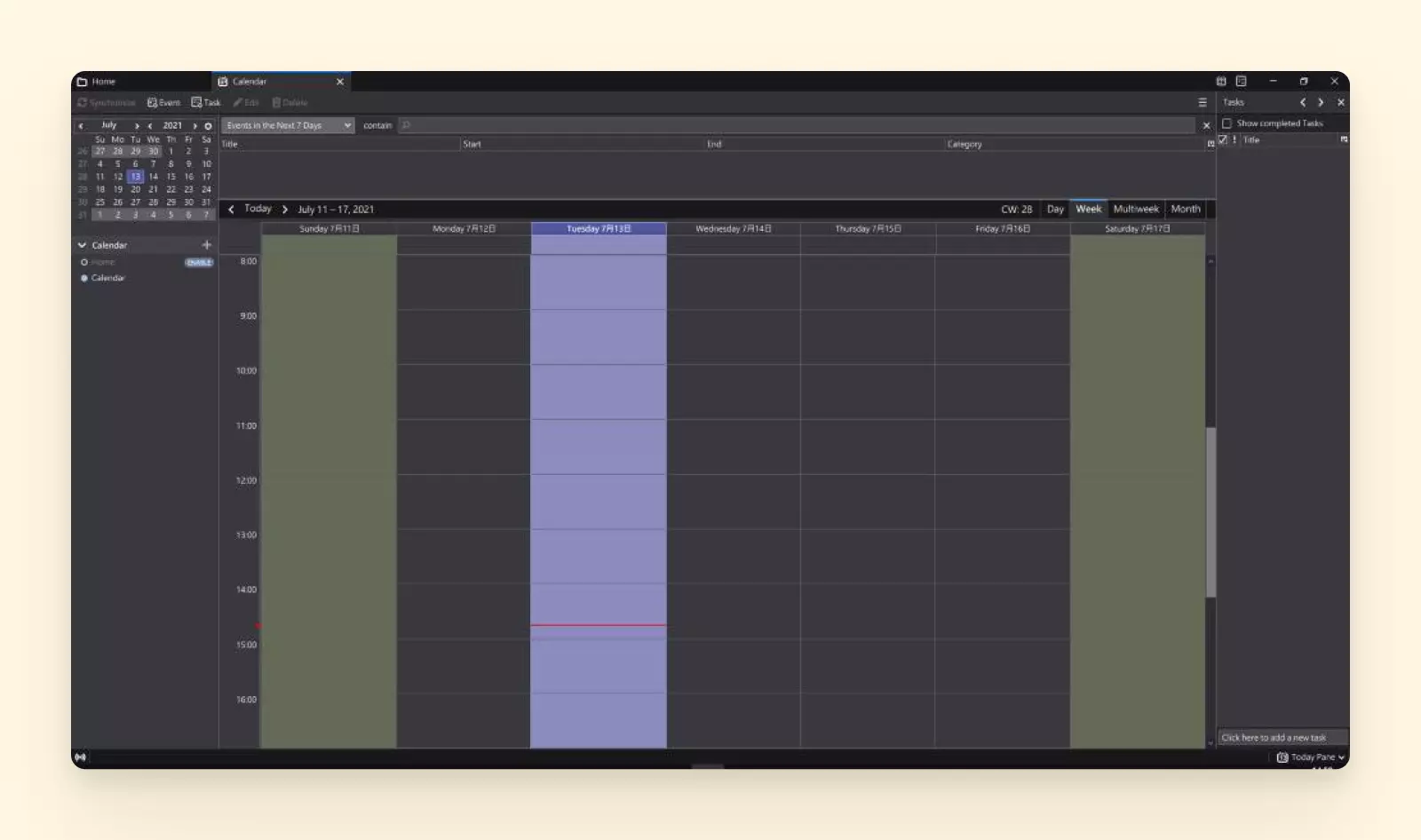This screenshot has width=1421, height=840.
Task: Create a new Task from toolbar
Action: click(206, 103)
